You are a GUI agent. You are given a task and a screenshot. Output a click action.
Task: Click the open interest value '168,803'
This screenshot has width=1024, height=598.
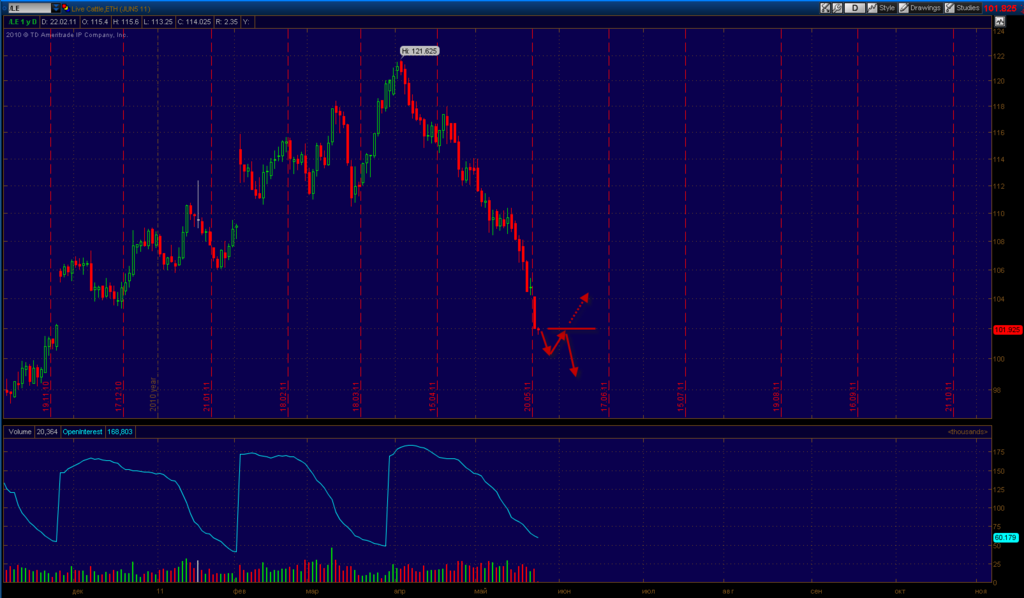120,432
